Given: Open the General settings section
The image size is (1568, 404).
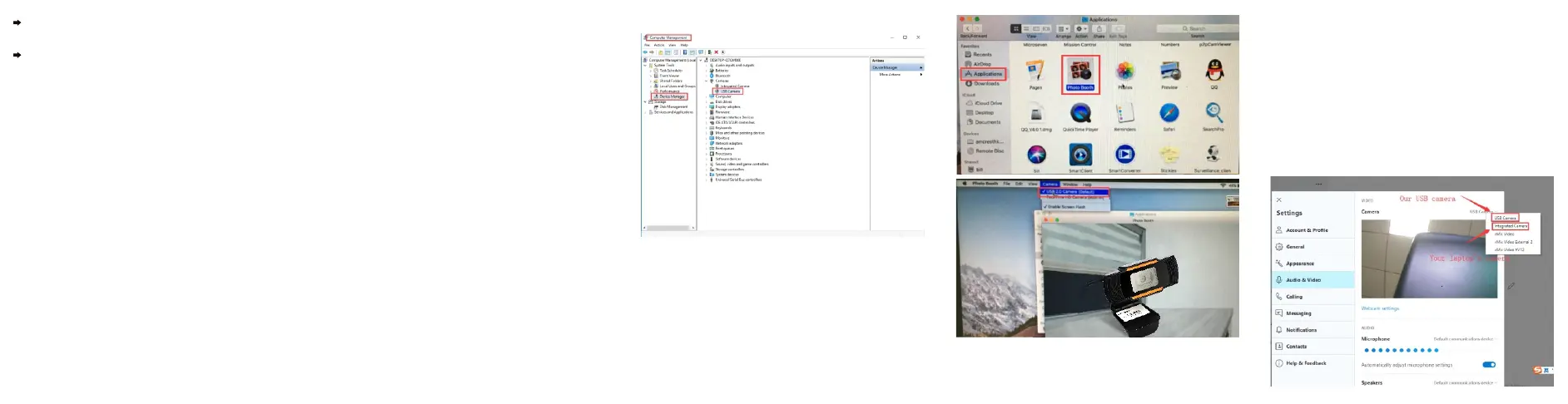Looking at the screenshot, I should pos(1295,247).
